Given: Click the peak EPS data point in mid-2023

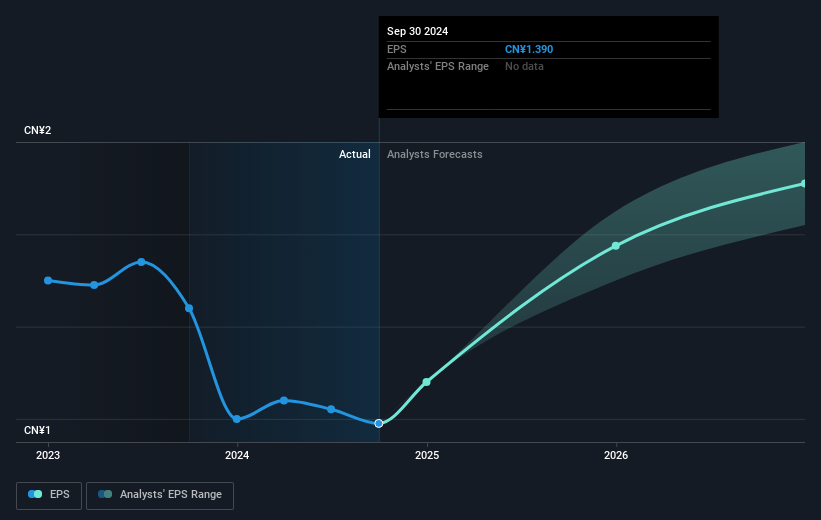Looking at the screenshot, I should pyautogui.click(x=141, y=262).
